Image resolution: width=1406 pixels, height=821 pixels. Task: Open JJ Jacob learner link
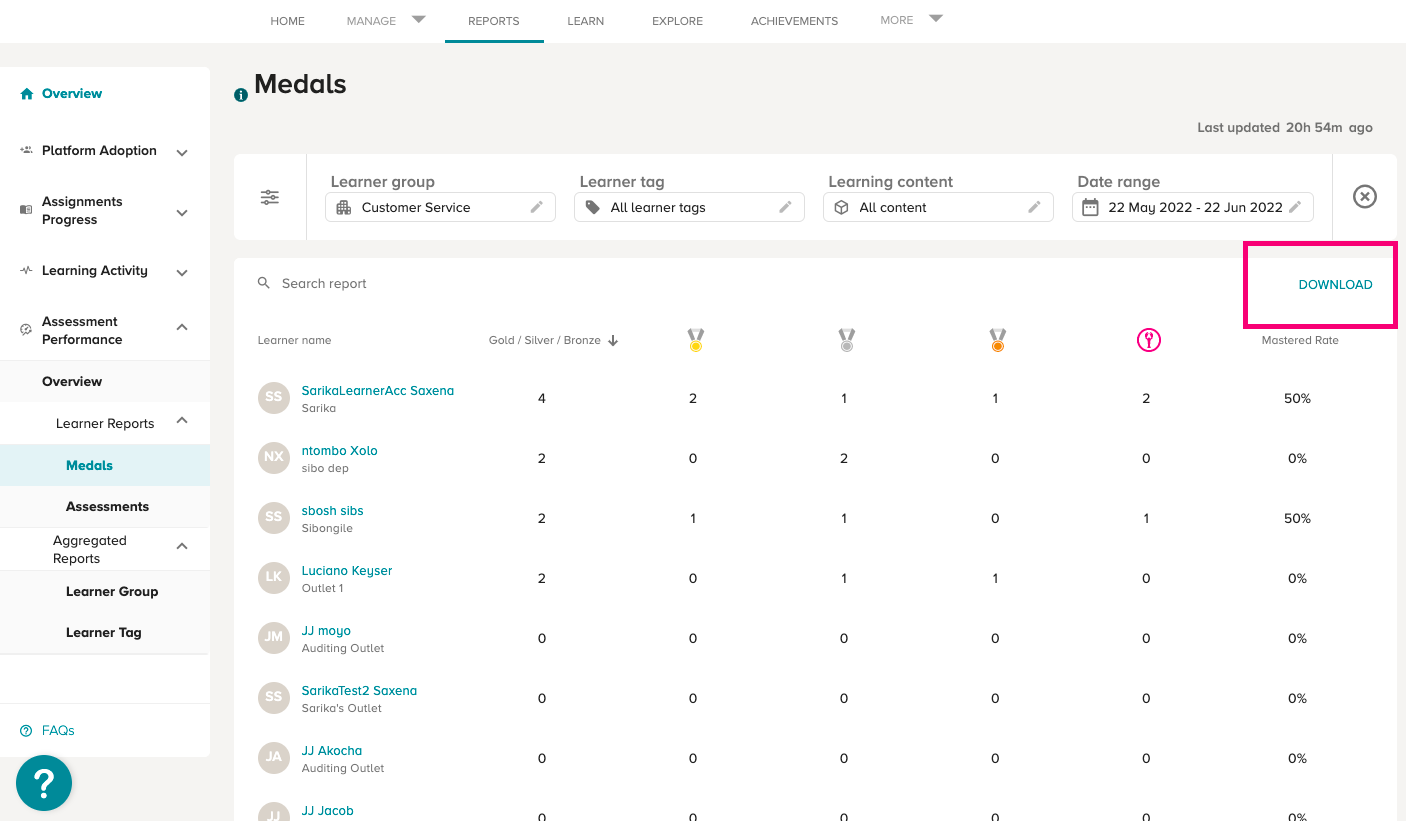328,811
